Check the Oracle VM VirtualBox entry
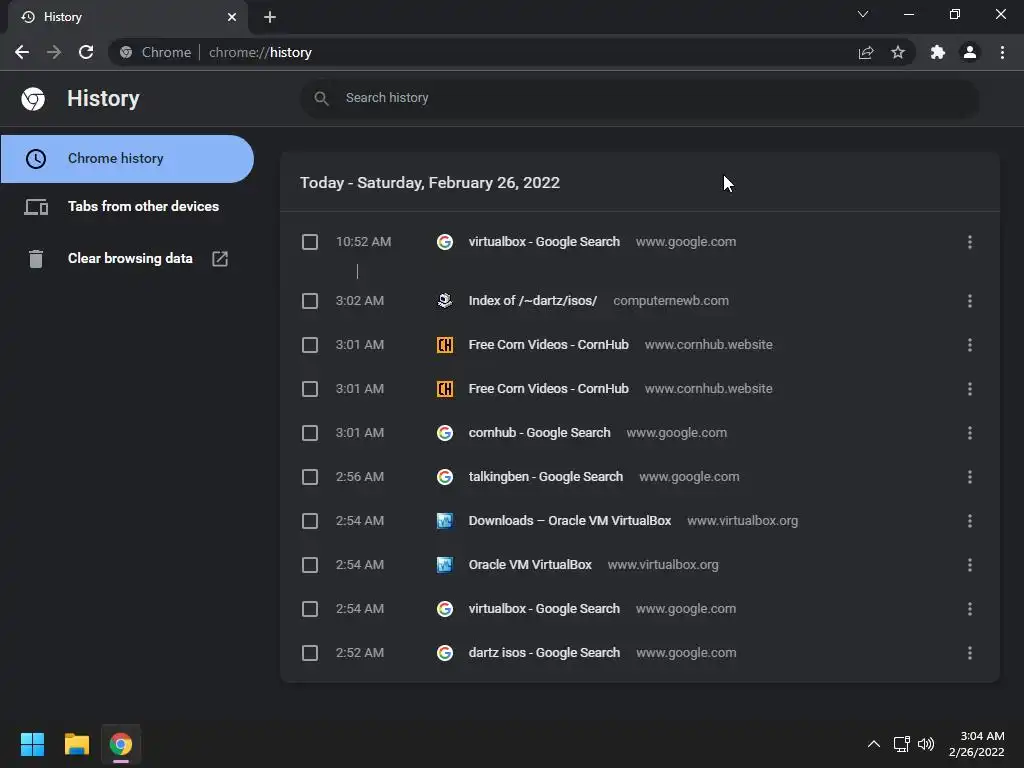 click(x=310, y=565)
